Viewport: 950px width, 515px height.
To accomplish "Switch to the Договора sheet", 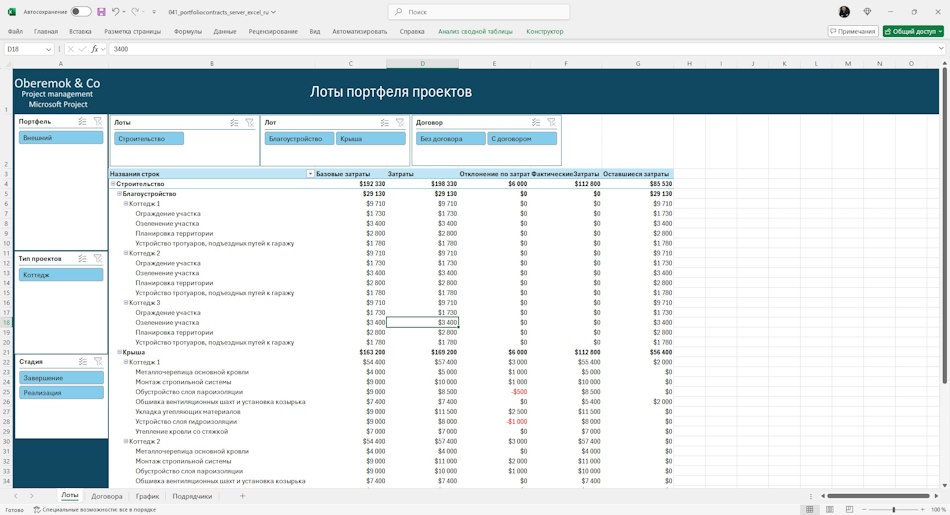I will pyautogui.click(x=107, y=496).
